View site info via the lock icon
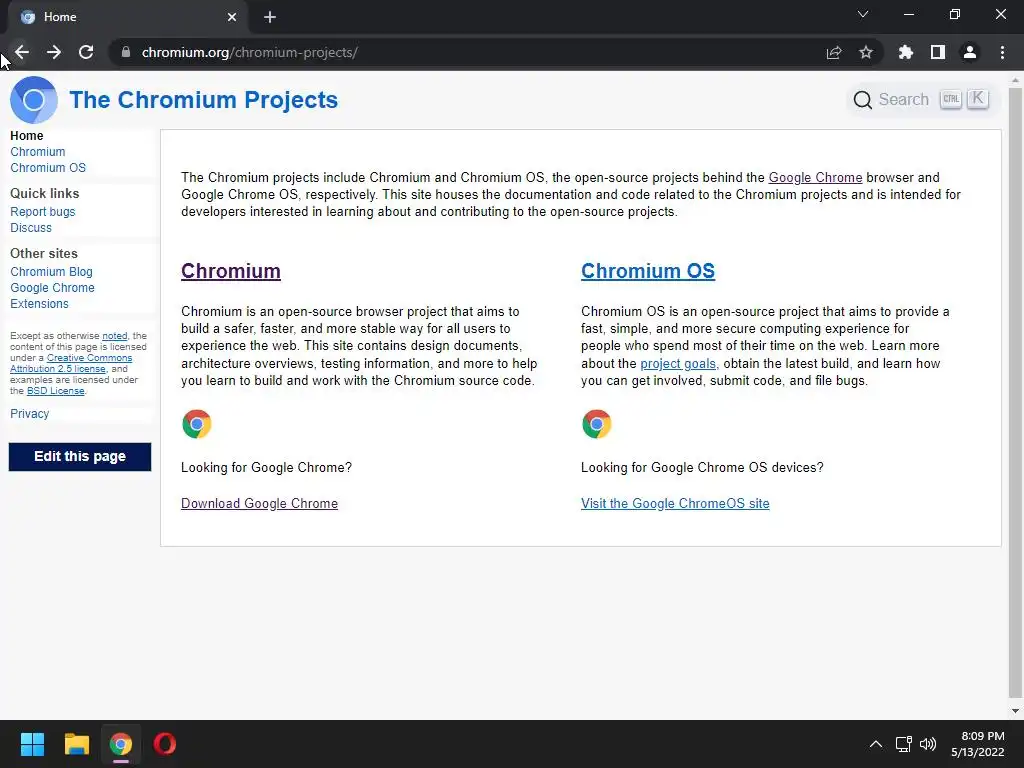The width and height of the screenshot is (1024, 768). click(126, 52)
